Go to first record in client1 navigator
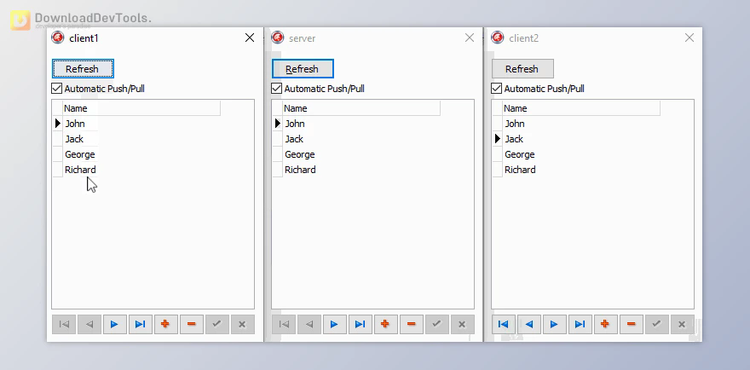 tap(64, 324)
